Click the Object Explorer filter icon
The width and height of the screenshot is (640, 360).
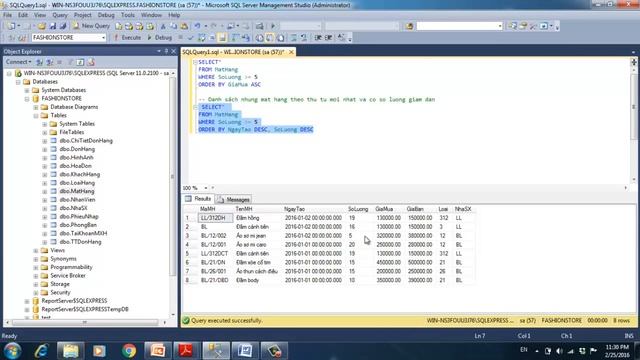tap(70, 62)
